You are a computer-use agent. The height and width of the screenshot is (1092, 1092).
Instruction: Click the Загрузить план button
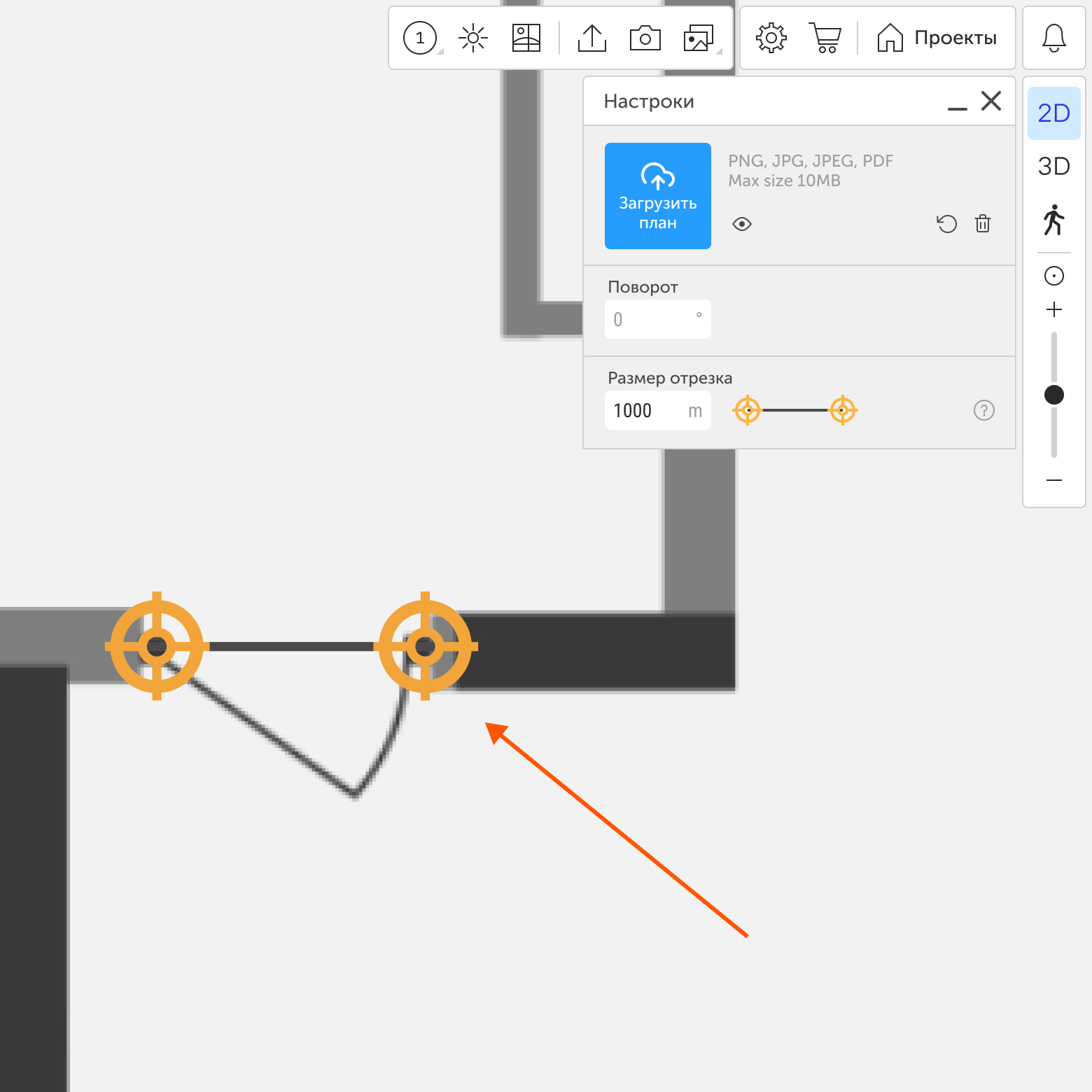pos(657,196)
